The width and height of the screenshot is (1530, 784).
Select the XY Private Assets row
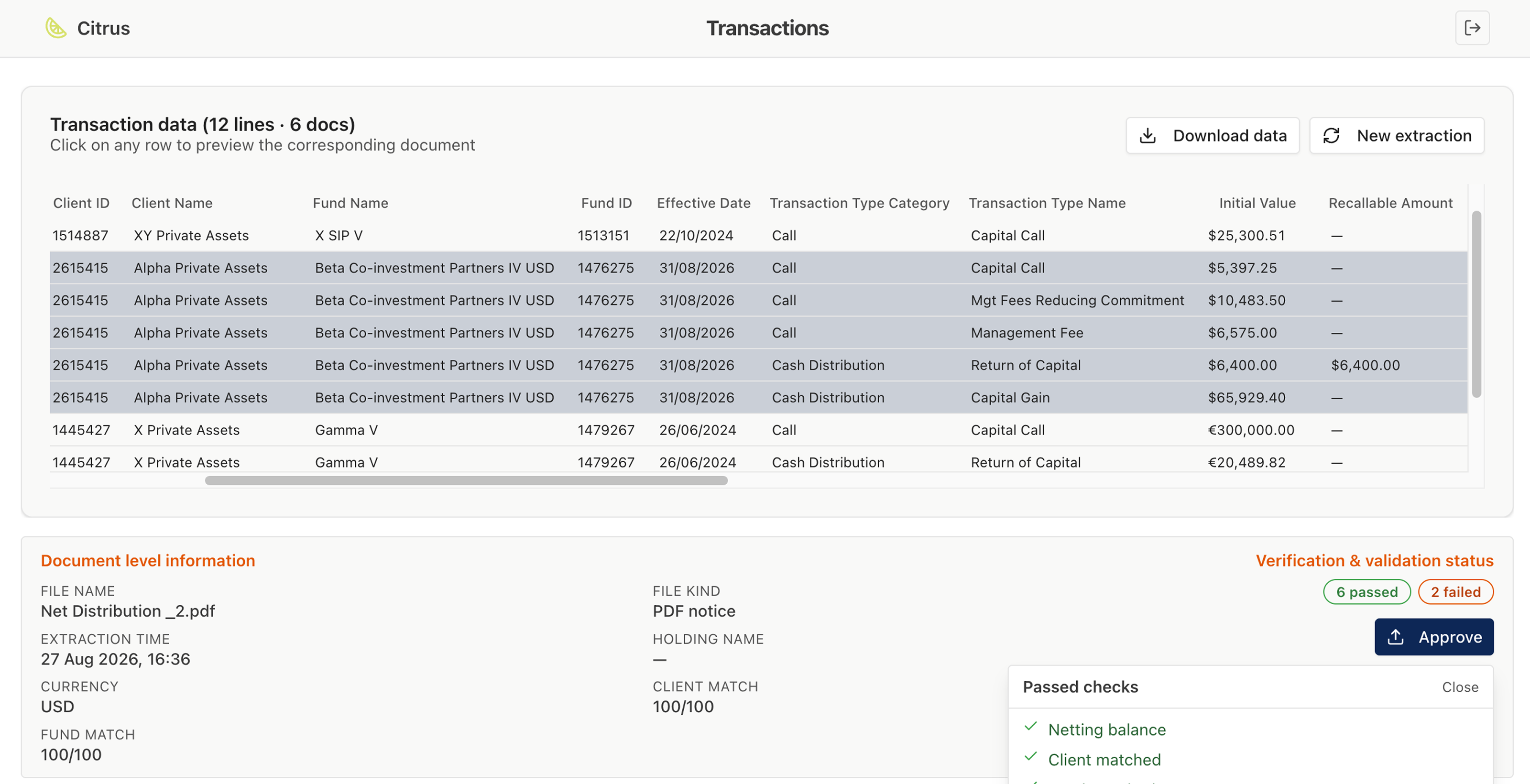(758, 235)
